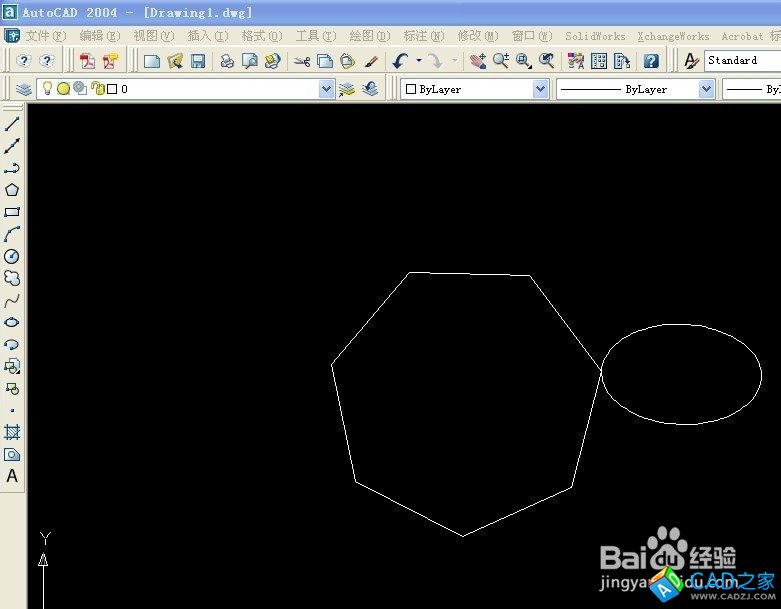Pick the Ellipse tool
The image size is (781, 609).
tap(13, 322)
